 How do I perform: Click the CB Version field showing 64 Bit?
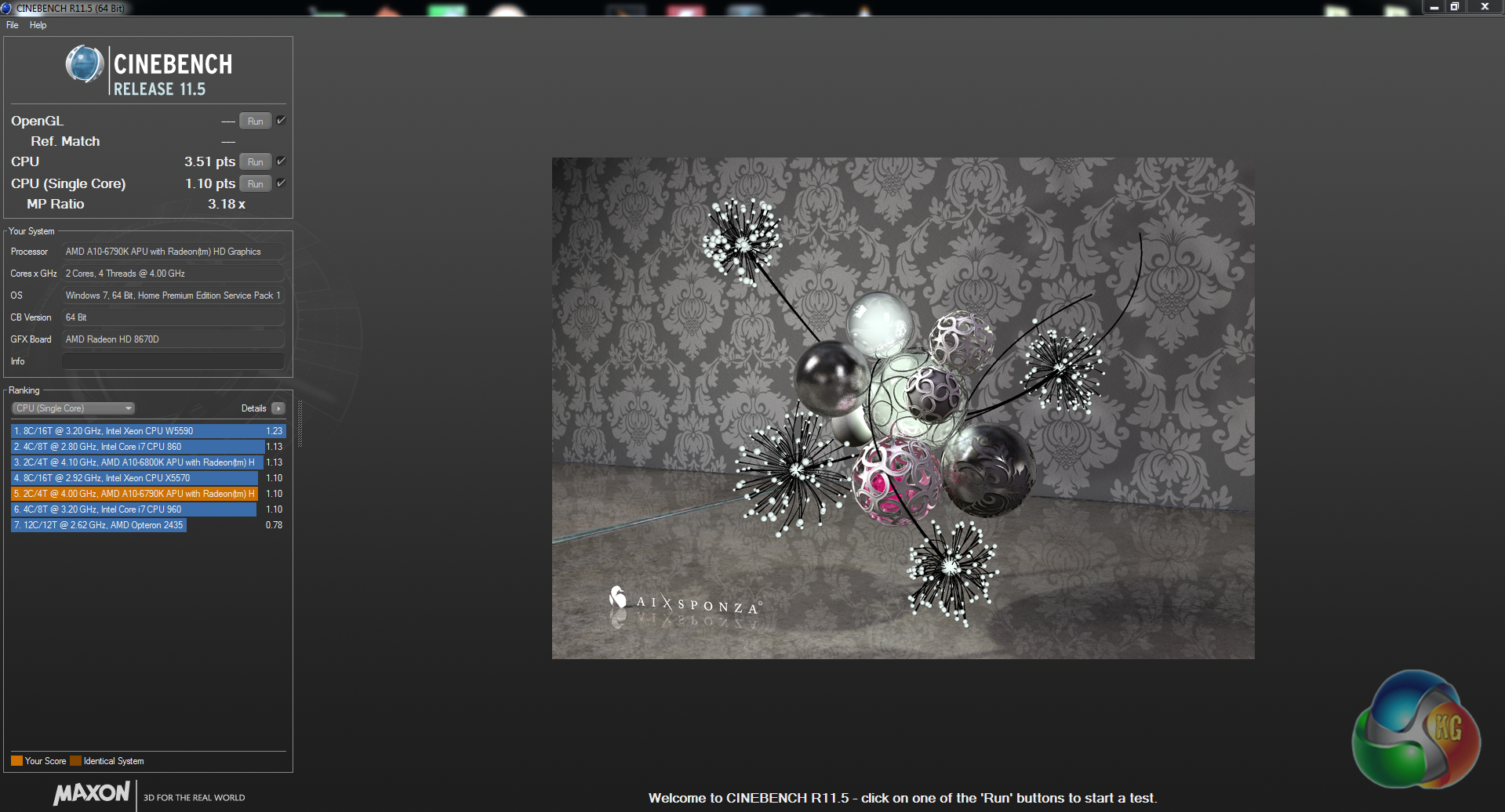click(x=173, y=317)
